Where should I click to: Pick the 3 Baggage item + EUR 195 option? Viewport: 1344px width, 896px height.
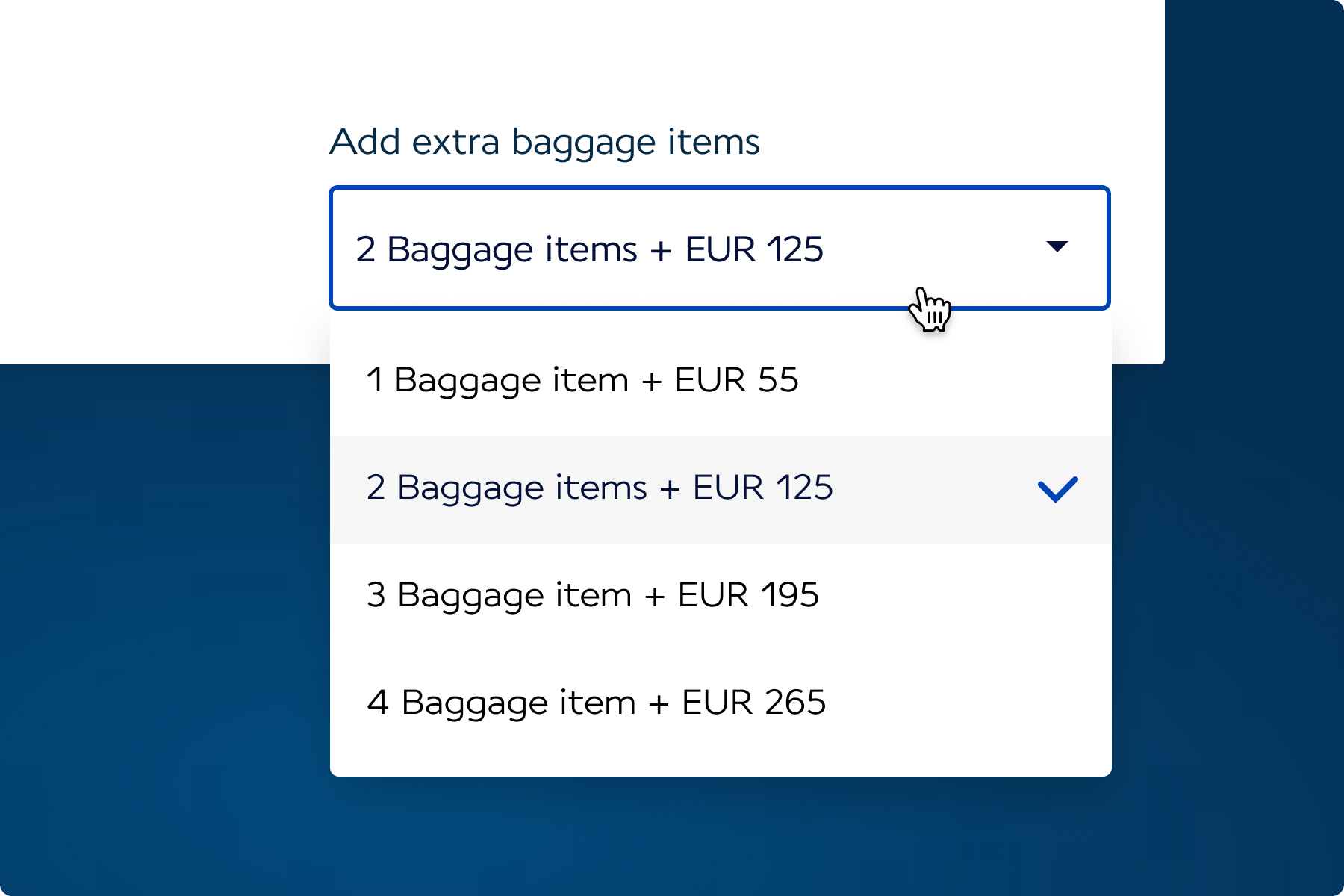click(592, 595)
